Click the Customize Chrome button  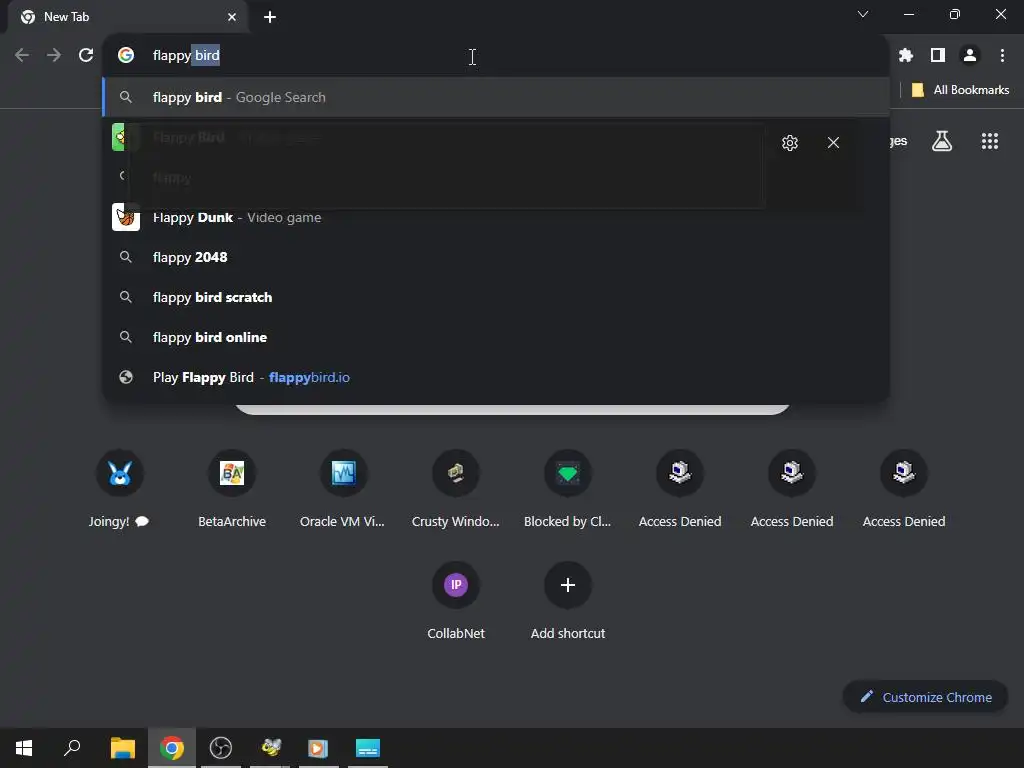coord(925,697)
